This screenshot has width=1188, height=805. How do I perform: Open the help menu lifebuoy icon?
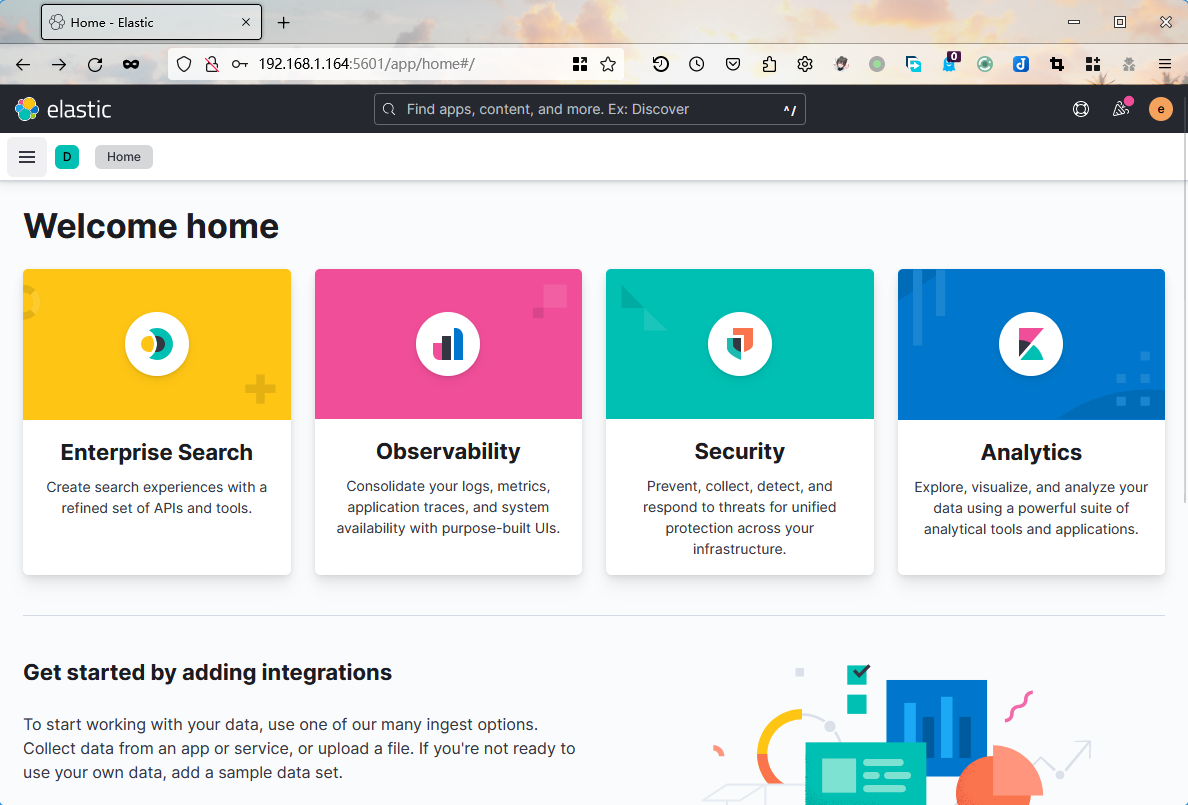(1081, 109)
